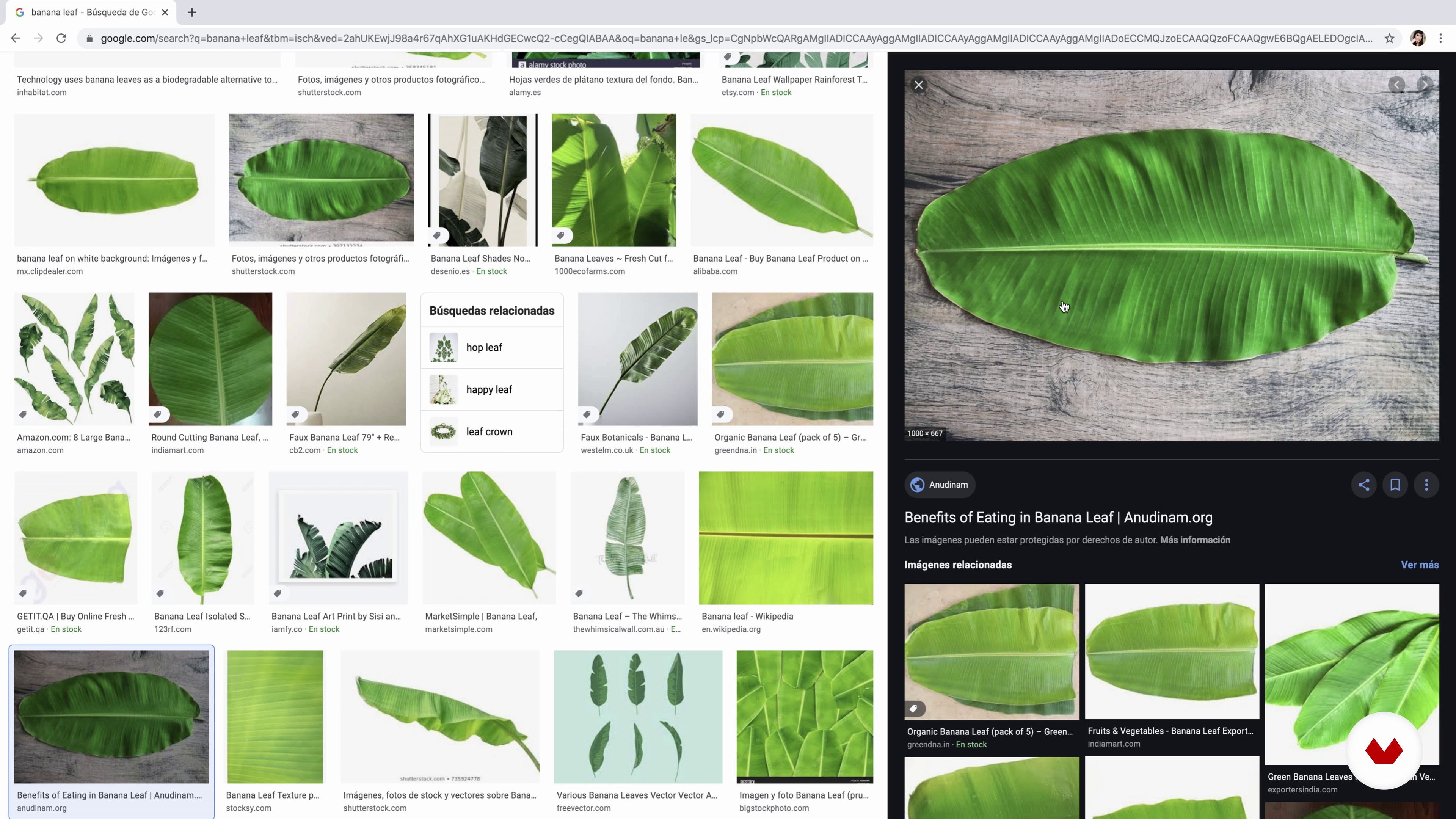Click tag icon on Banana Leaf Isolated thumbnail

point(160,593)
